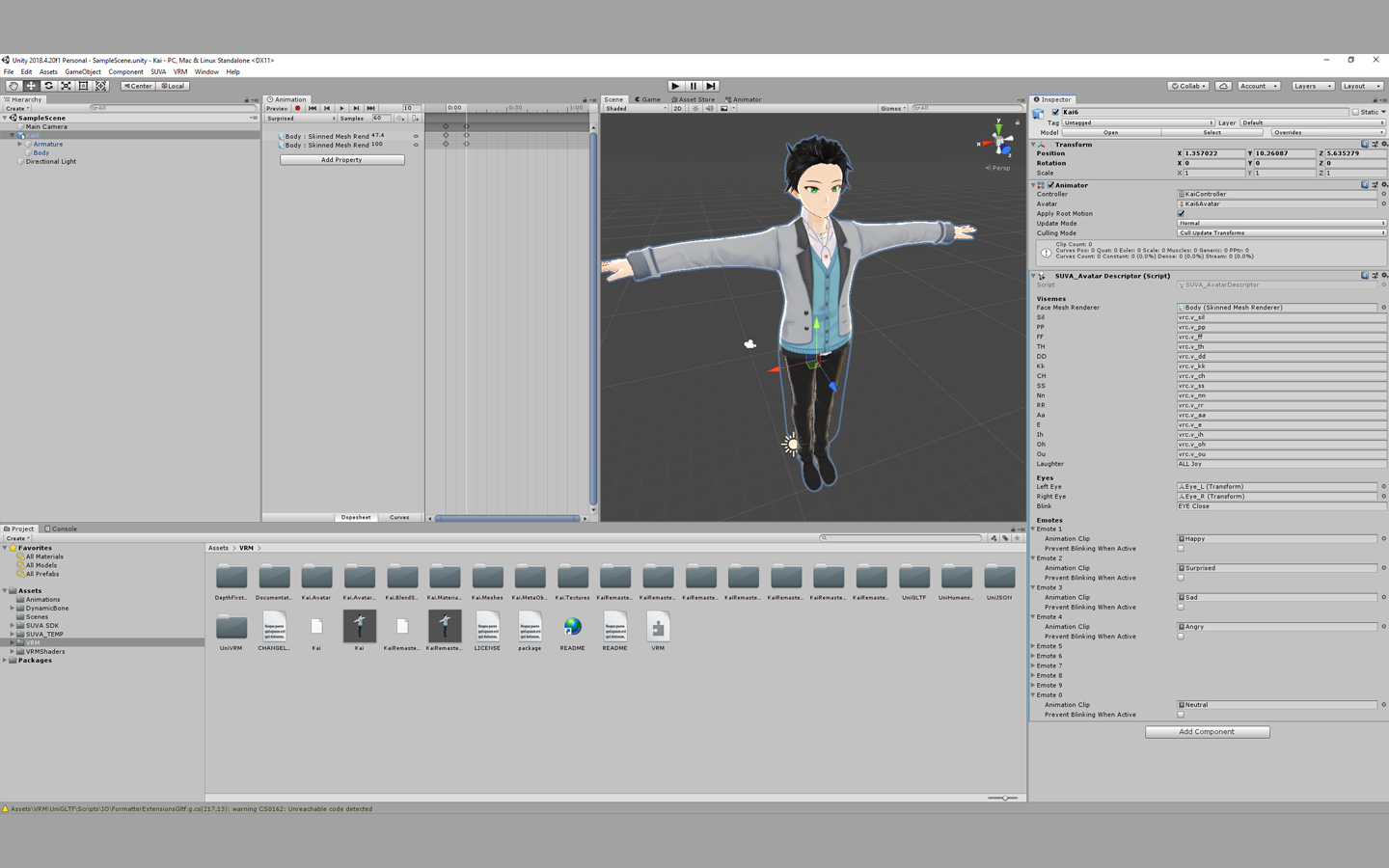Viewport: 1389px width, 868px height.
Task: Uncheck Apply Root Motion checkbox
Action: pyautogui.click(x=1181, y=213)
